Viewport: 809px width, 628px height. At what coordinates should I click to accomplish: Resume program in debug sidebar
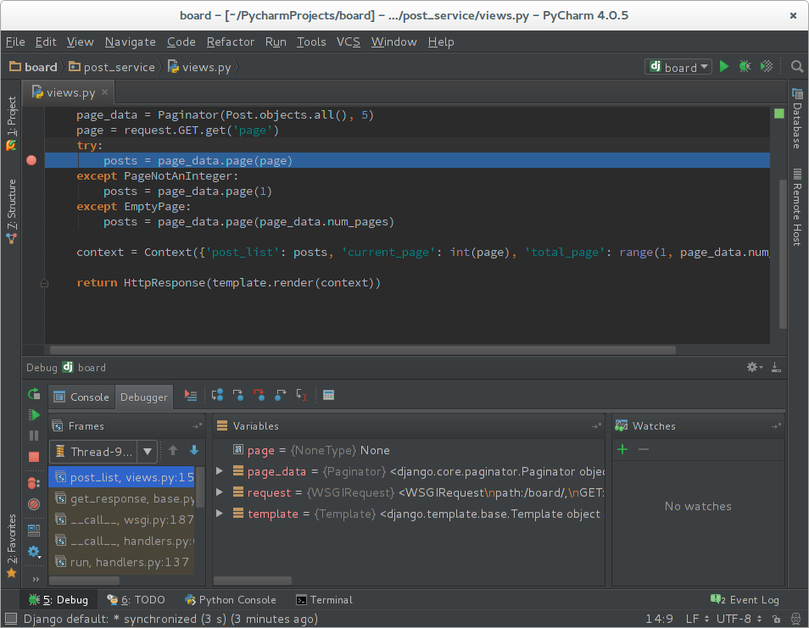click(x=34, y=415)
